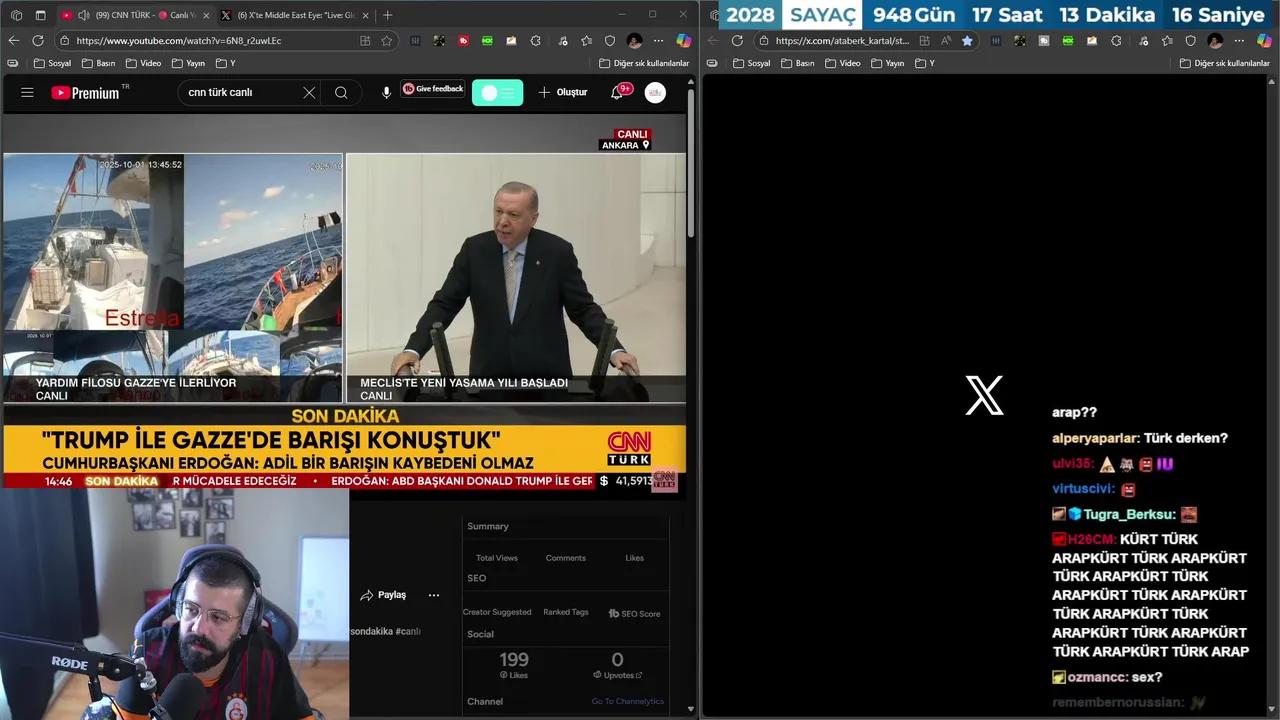Open Copilot icon in left browser
This screenshot has height=720, width=1280.
684,41
